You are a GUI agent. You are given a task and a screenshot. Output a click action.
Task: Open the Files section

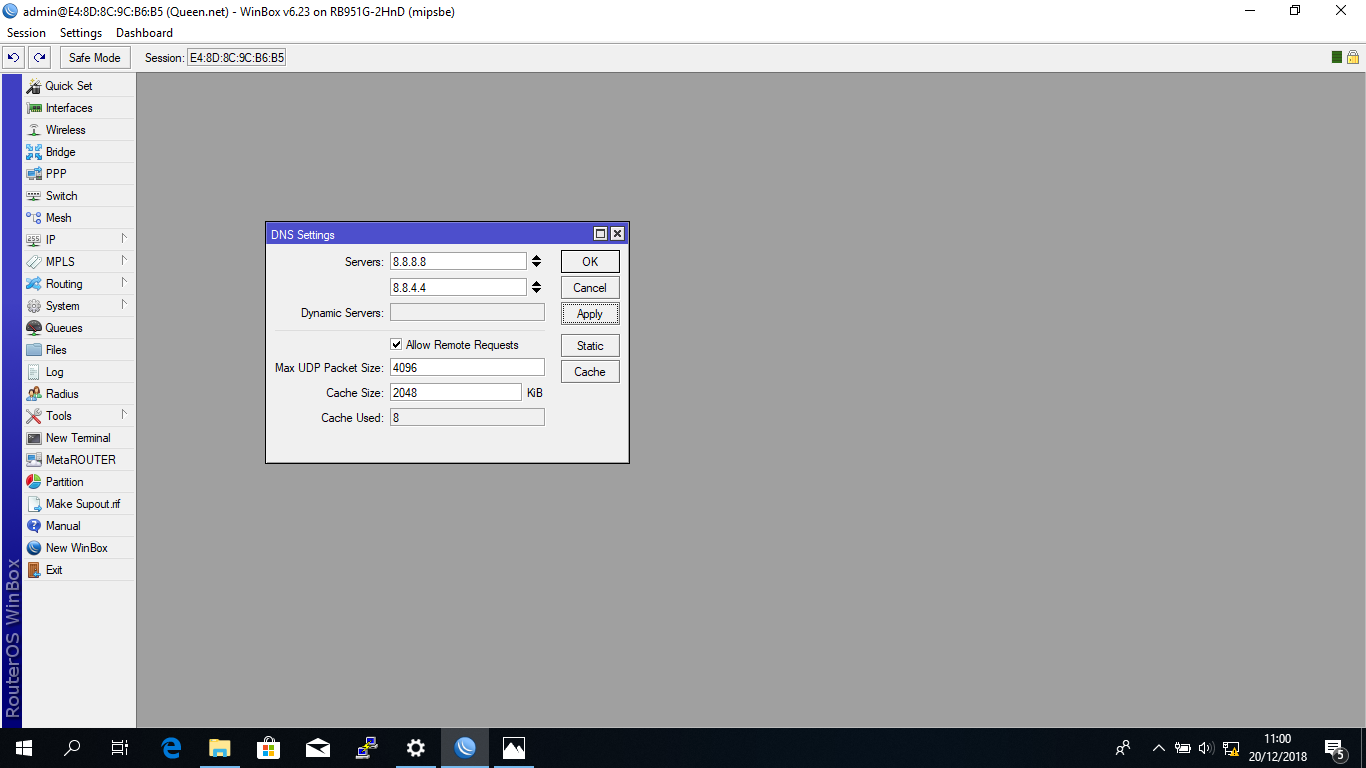[x=79, y=350]
